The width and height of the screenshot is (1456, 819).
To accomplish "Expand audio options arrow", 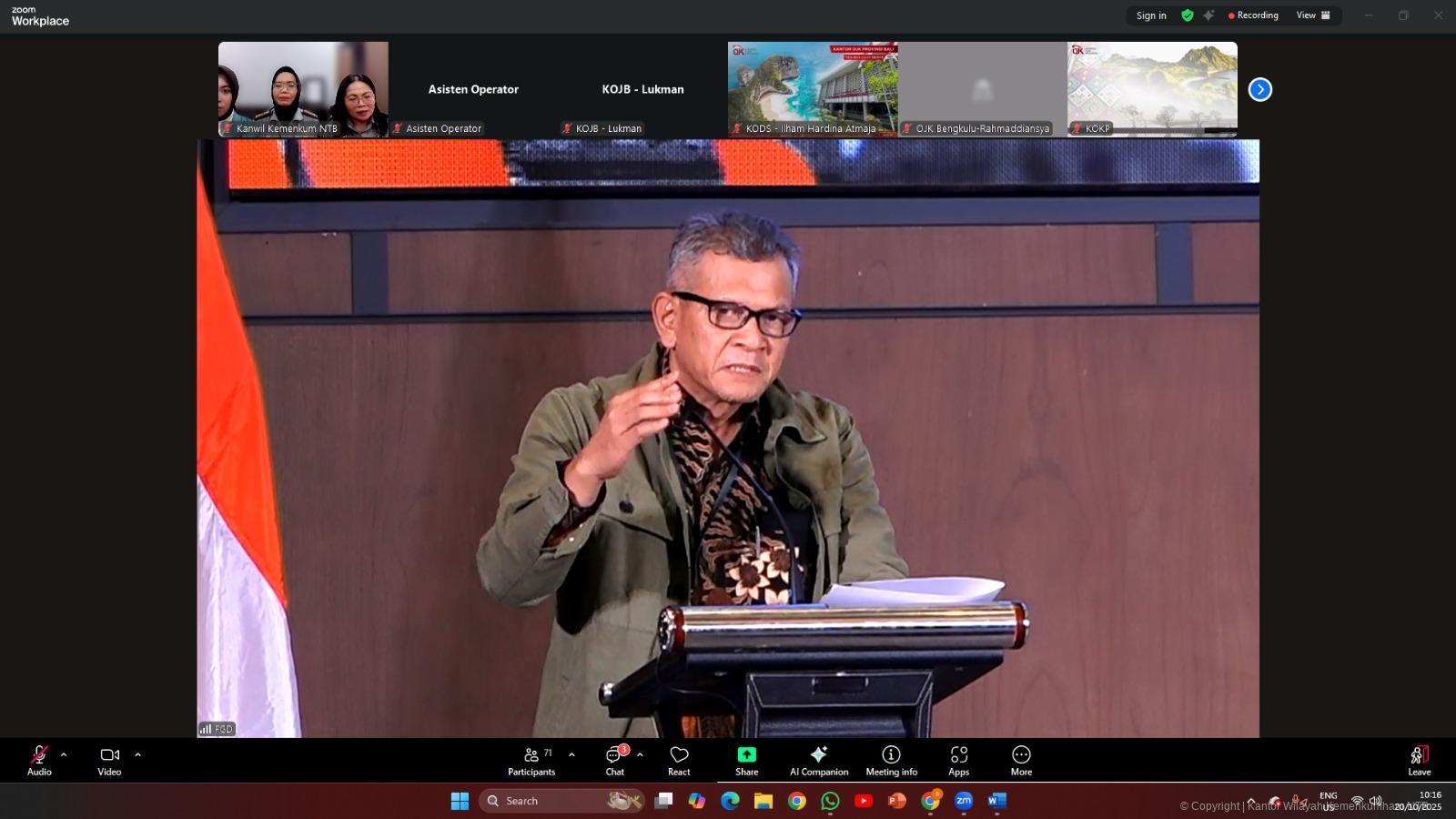I will (64, 754).
